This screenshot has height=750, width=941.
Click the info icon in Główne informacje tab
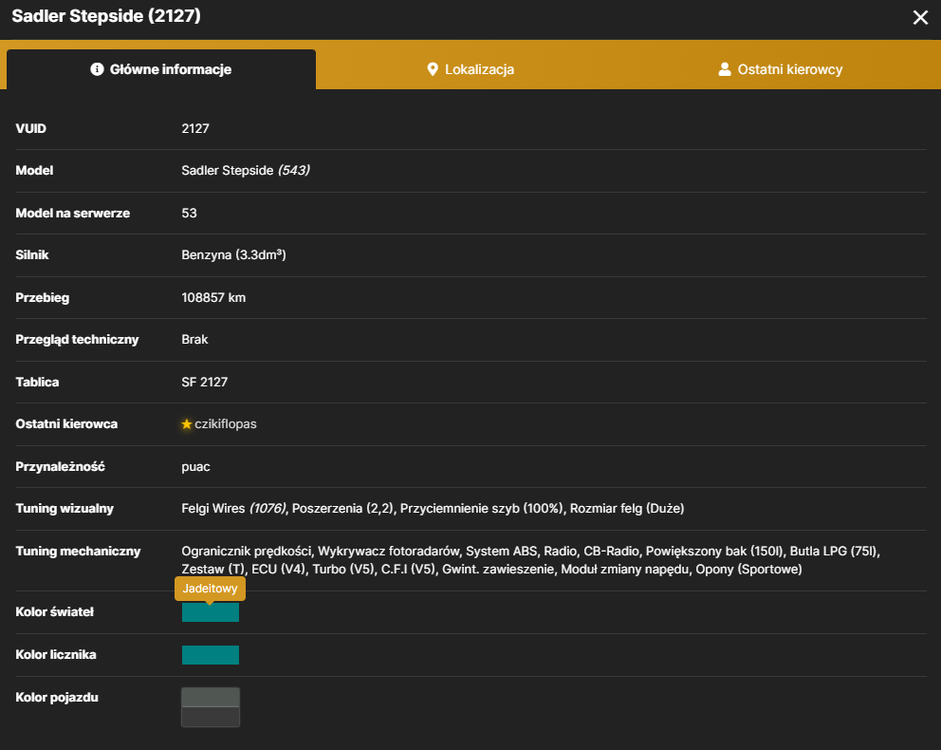point(97,69)
